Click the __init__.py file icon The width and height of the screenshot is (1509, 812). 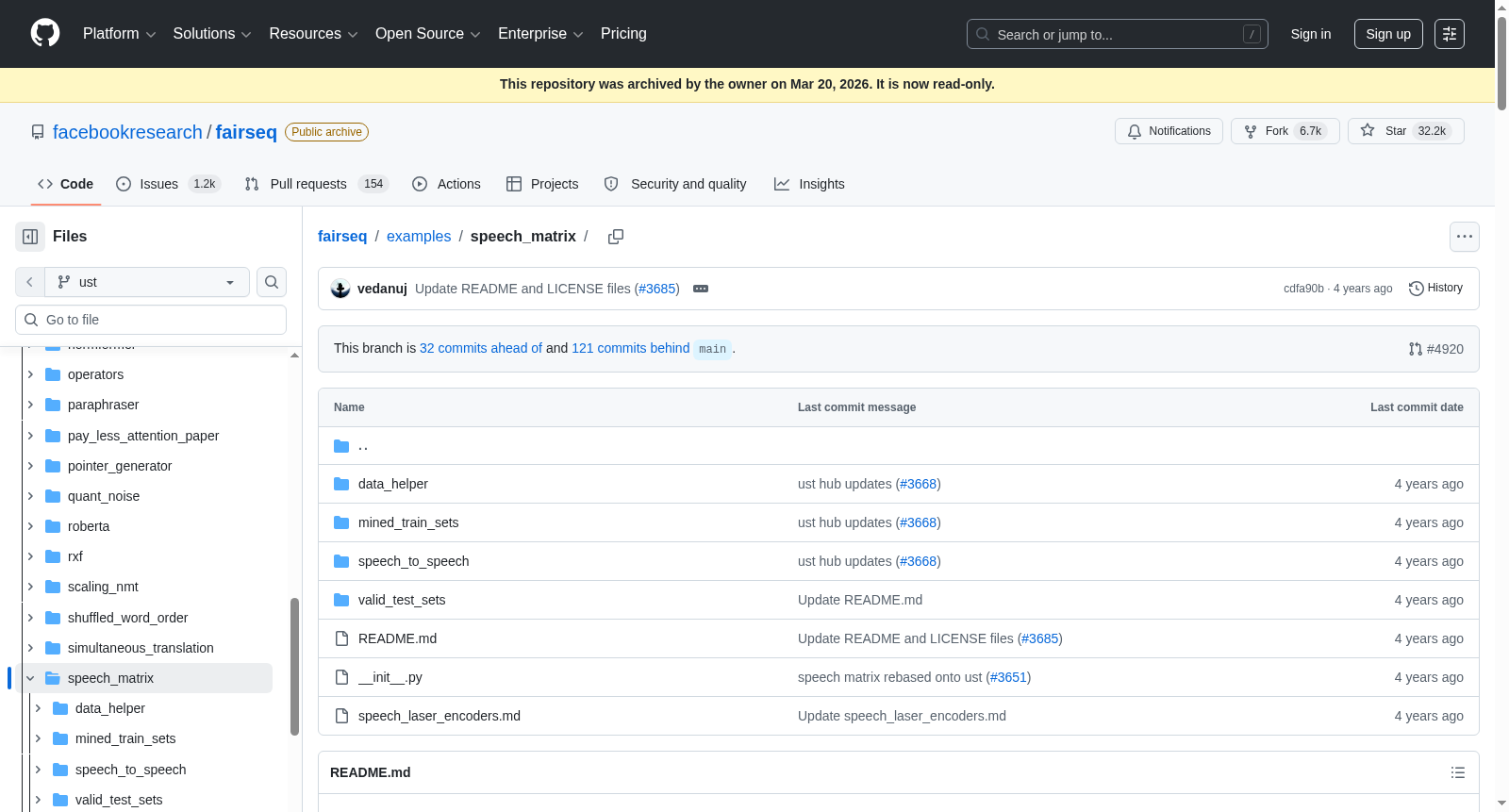(341, 677)
